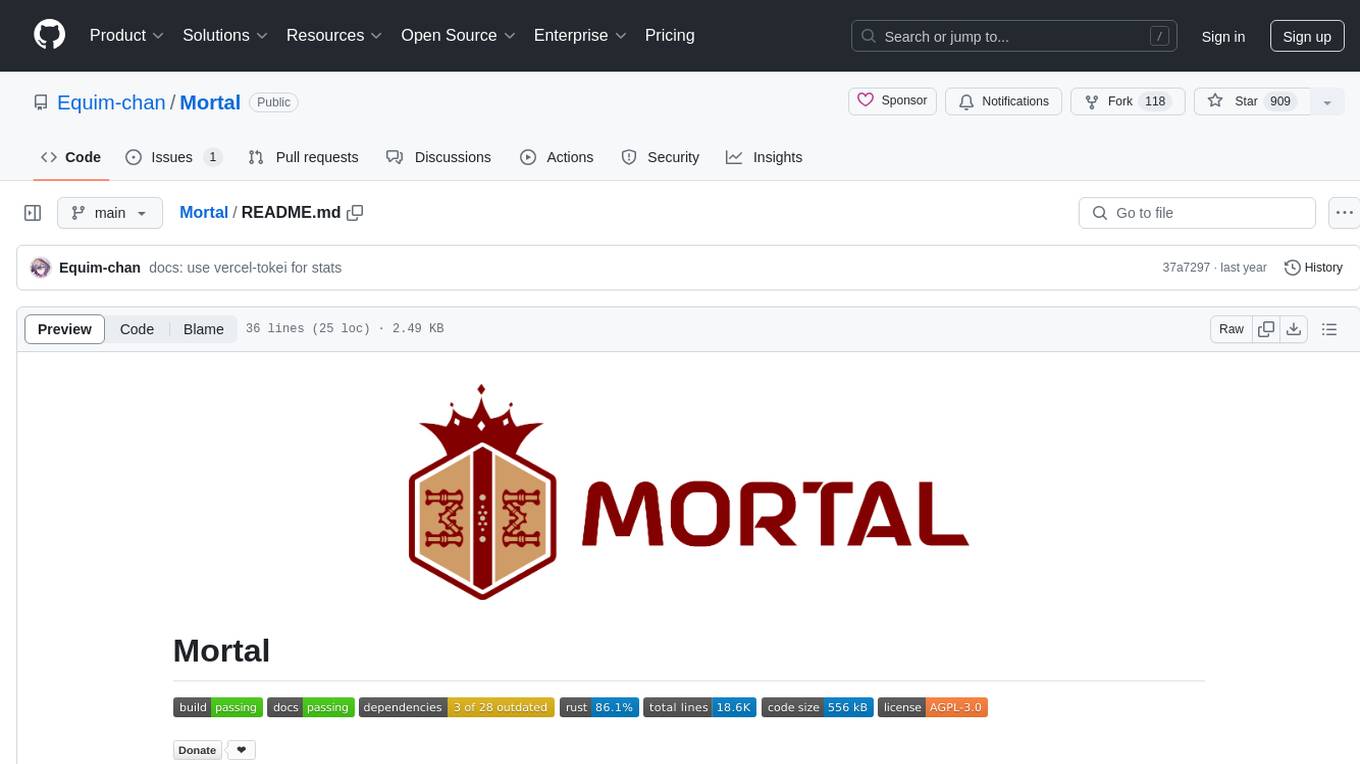The height and width of the screenshot is (764, 1360).
Task: Focus the Search or jump to field
Action: tap(1015, 36)
